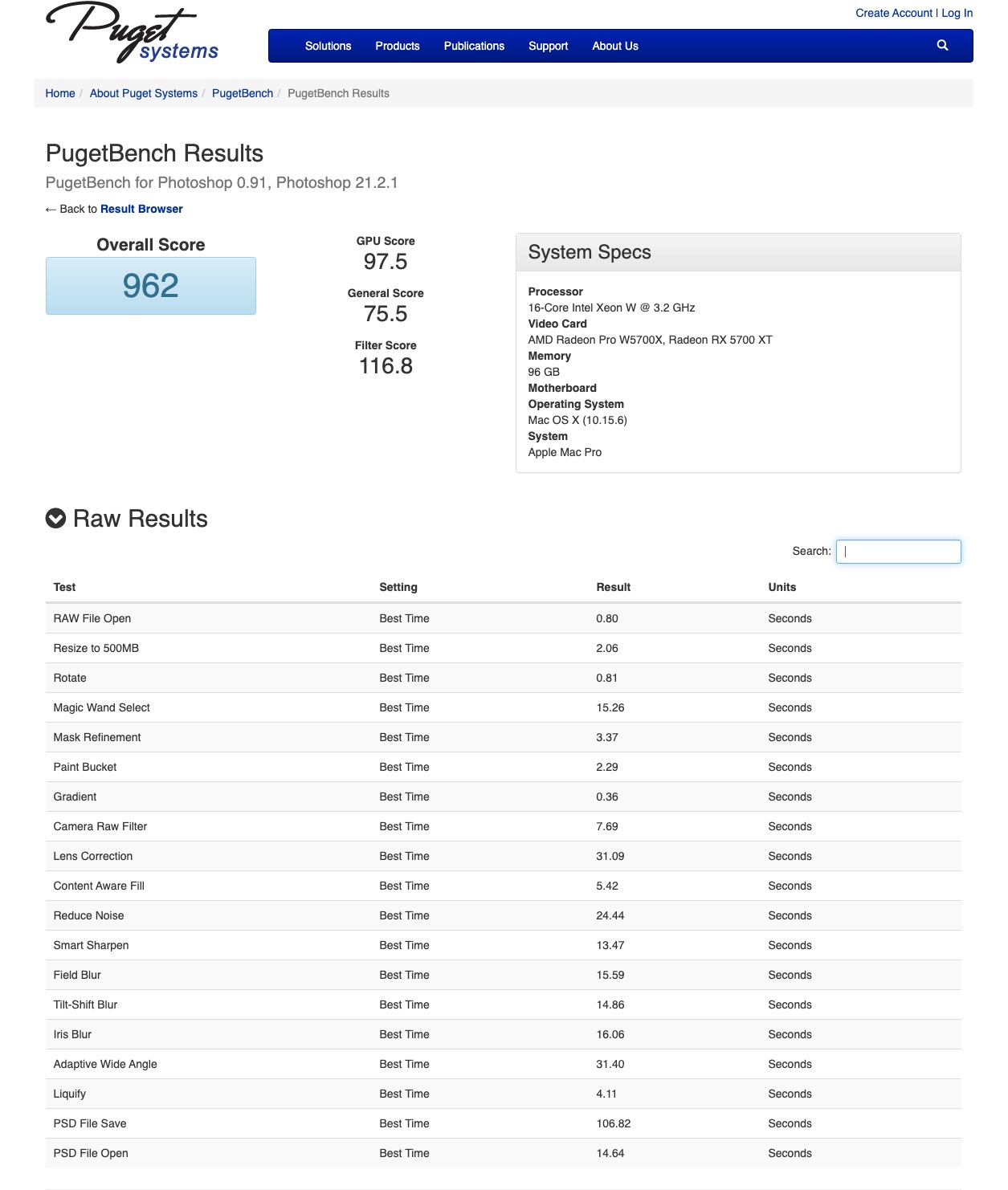
Task: Click the GPU Score value 97.5
Action: (386, 262)
